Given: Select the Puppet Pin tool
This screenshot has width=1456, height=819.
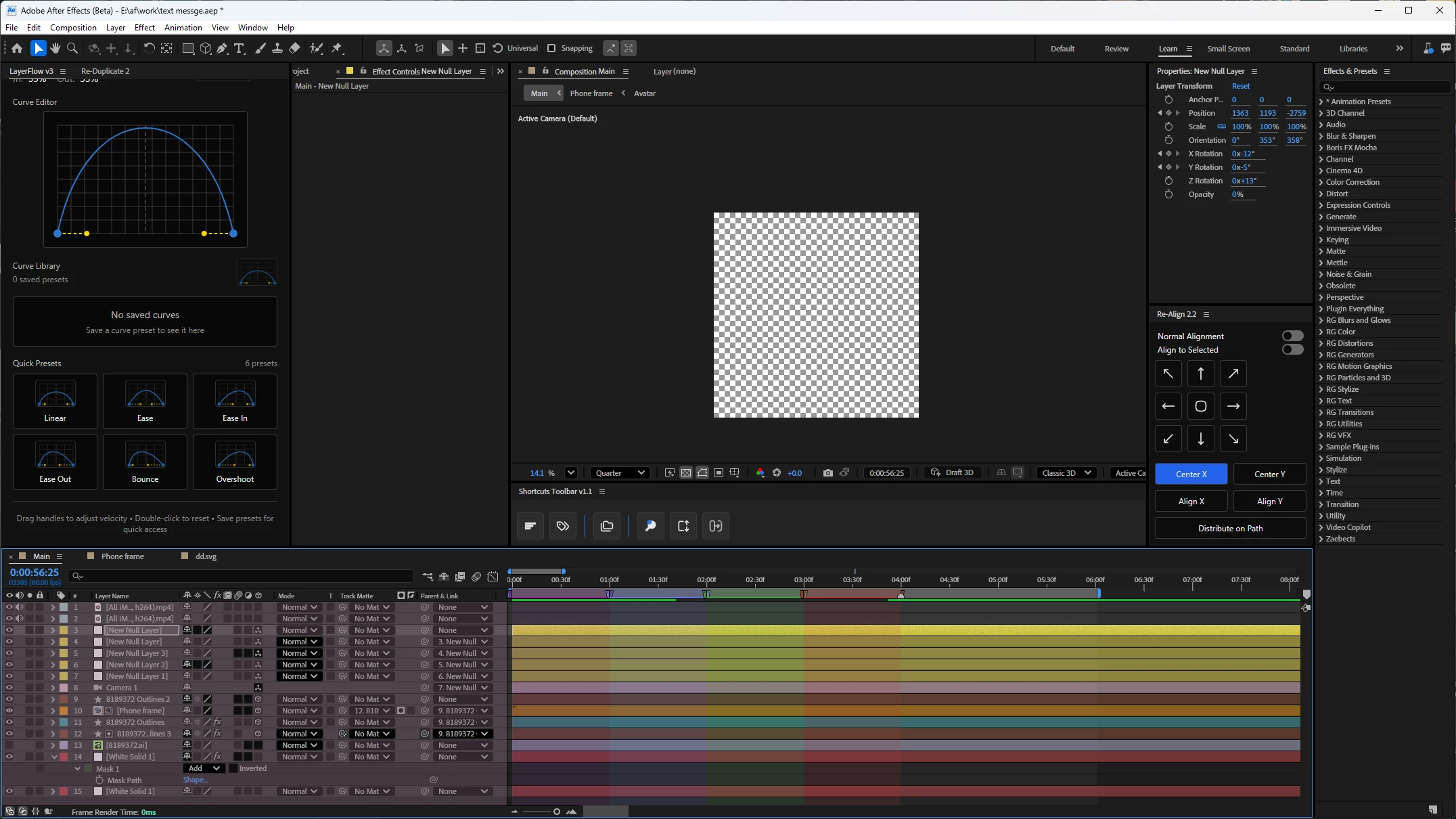Looking at the screenshot, I should tap(337, 48).
